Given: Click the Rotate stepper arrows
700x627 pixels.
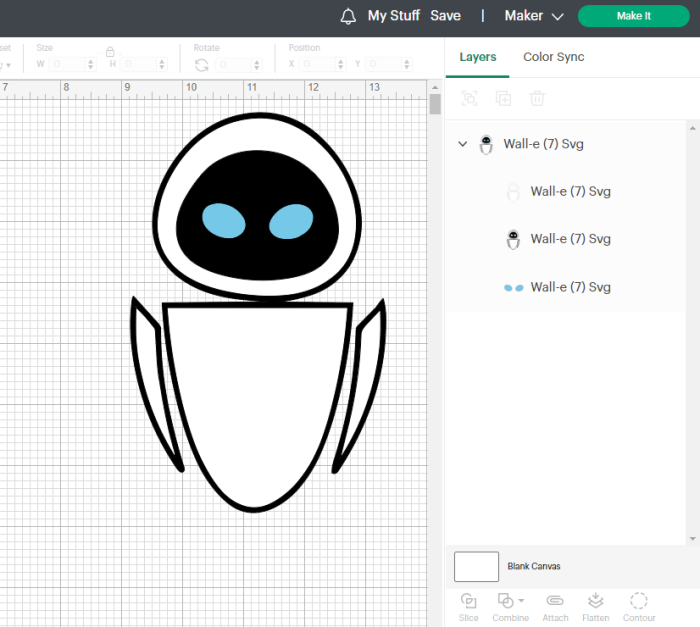Looking at the screenshot, I should coord(257,65).
